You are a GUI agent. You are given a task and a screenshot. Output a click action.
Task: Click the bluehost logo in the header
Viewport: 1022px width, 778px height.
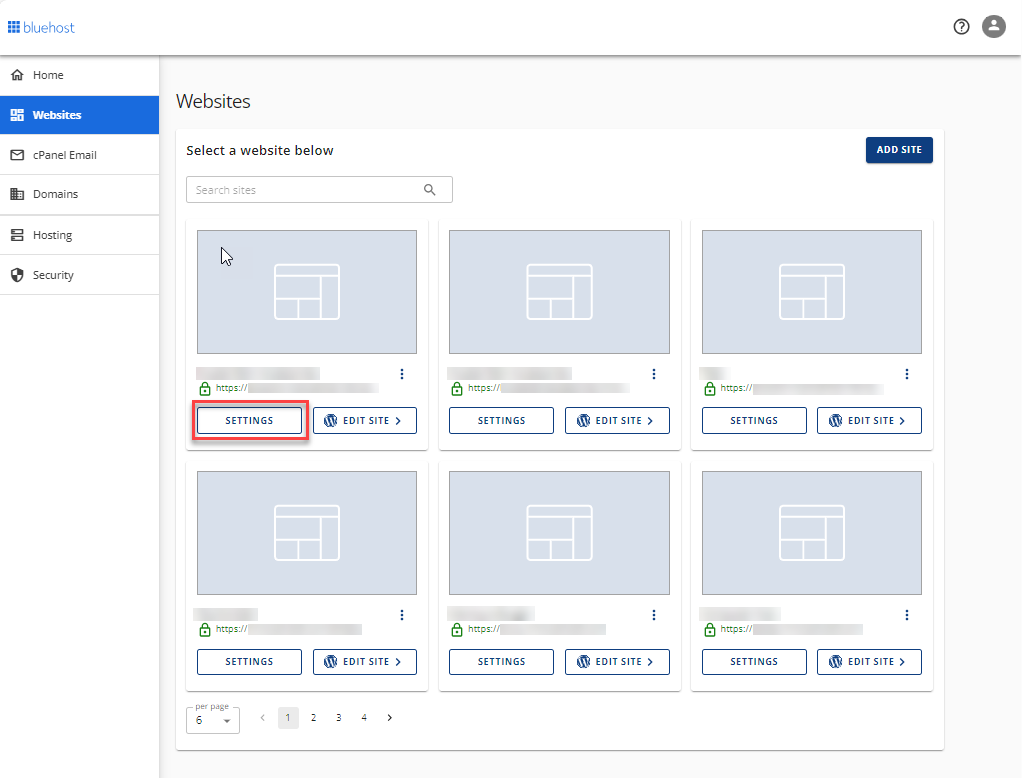click(x=41, y=27)
